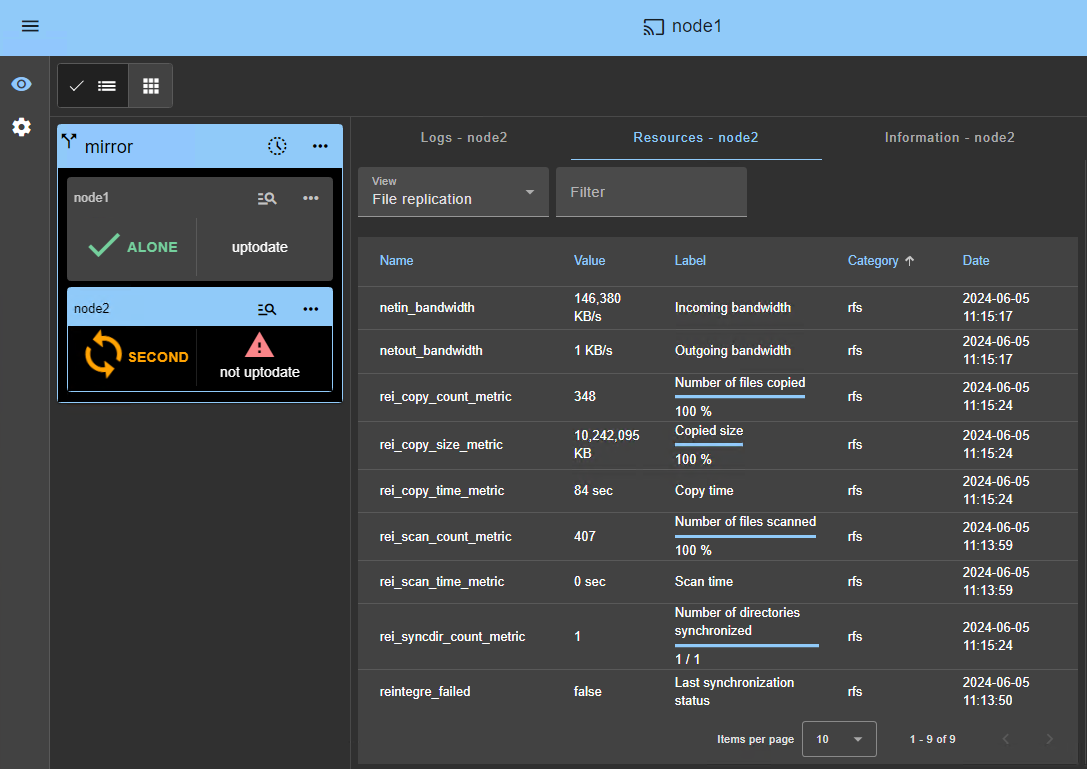Open node1 details search icon
Image resolution: width=1087 pixels, height=769 pixels.
click(x=267, y=198)
